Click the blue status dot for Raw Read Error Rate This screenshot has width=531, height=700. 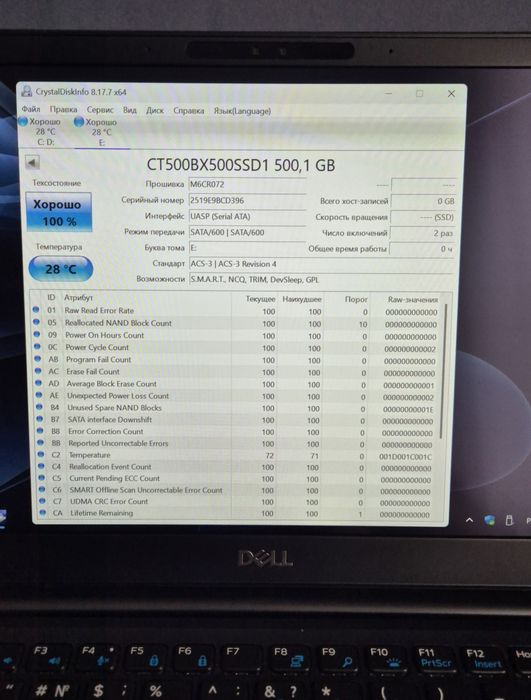36,309
